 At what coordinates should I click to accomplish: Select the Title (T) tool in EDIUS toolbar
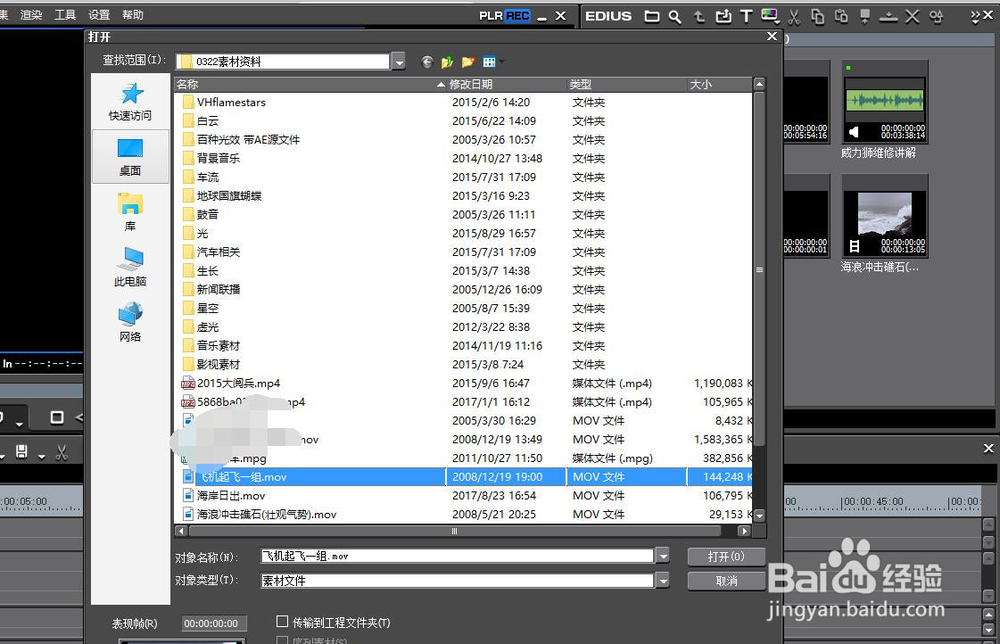coord(745,16)
